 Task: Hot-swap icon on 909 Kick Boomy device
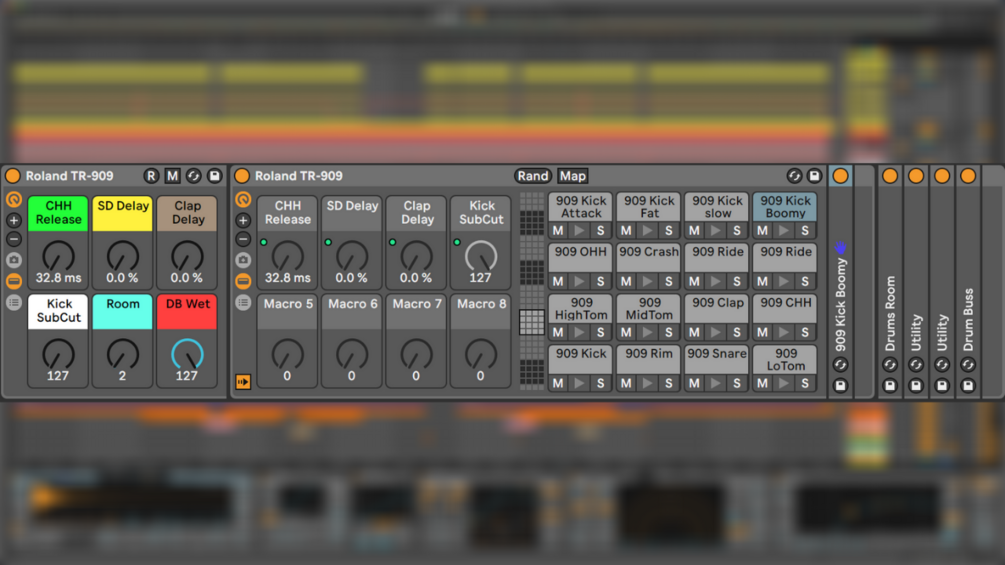[x=840, y=364]
